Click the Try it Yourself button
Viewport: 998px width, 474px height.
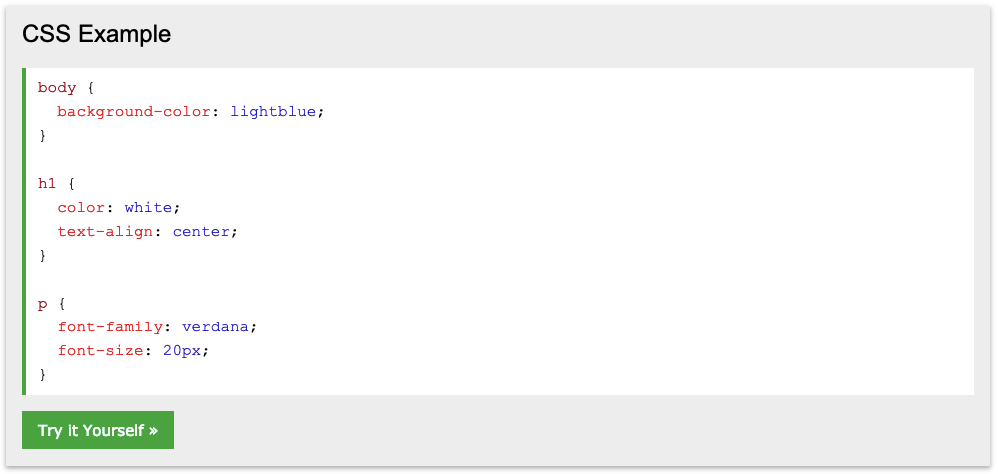pyautogui.click(x=97, y=430)
